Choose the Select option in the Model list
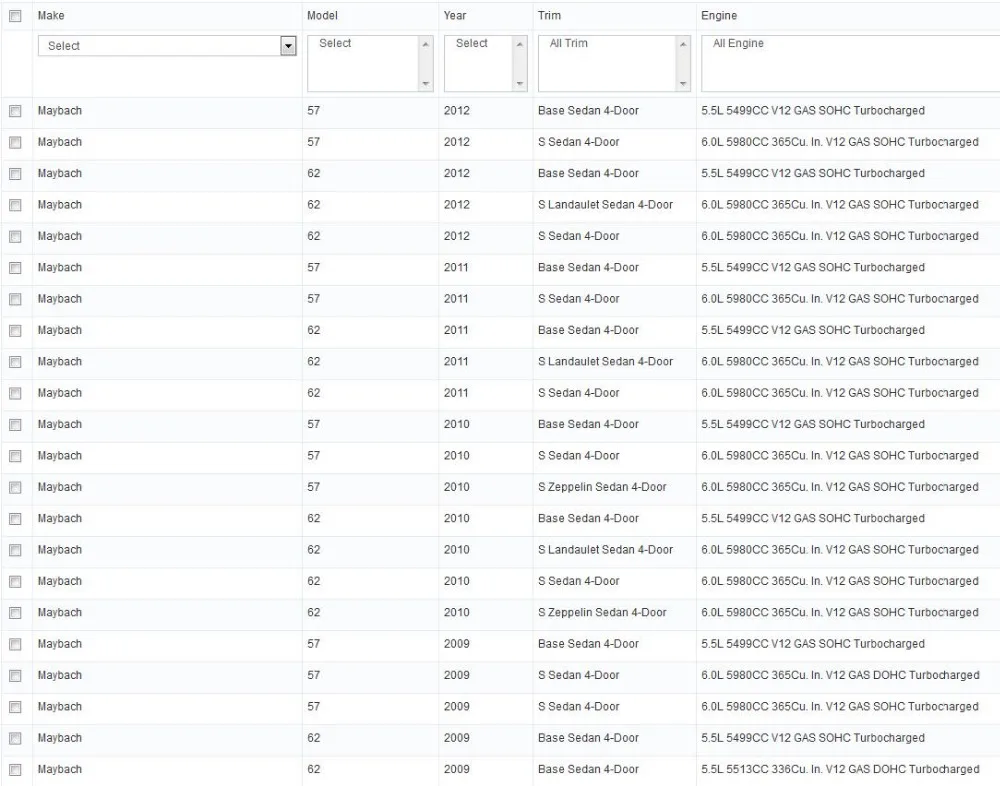The height and width of the screenshot is (786, 1000). pyautogui.click(x=335, y=43)
